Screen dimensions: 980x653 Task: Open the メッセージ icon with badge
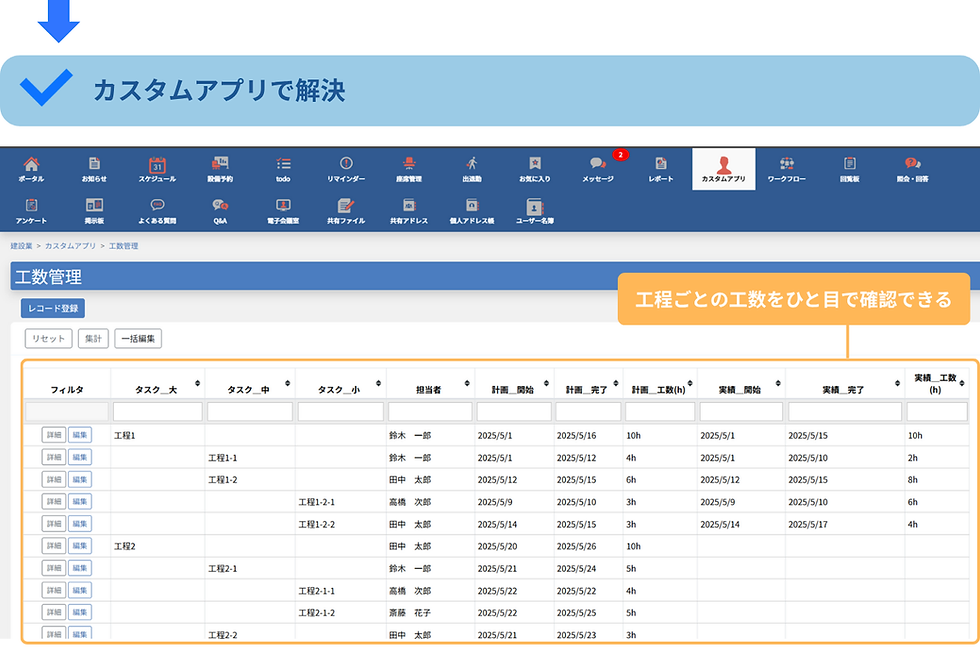598,169
